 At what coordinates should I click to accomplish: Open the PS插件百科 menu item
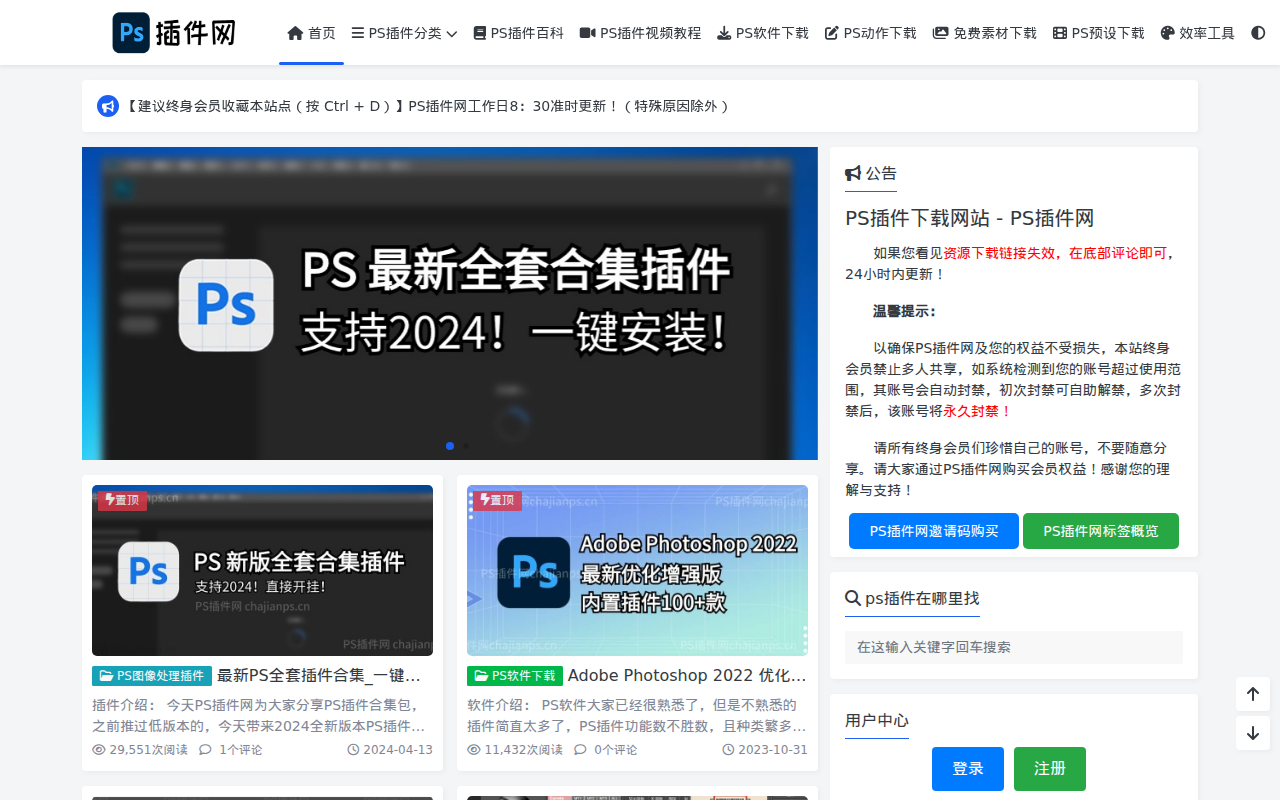518,33
